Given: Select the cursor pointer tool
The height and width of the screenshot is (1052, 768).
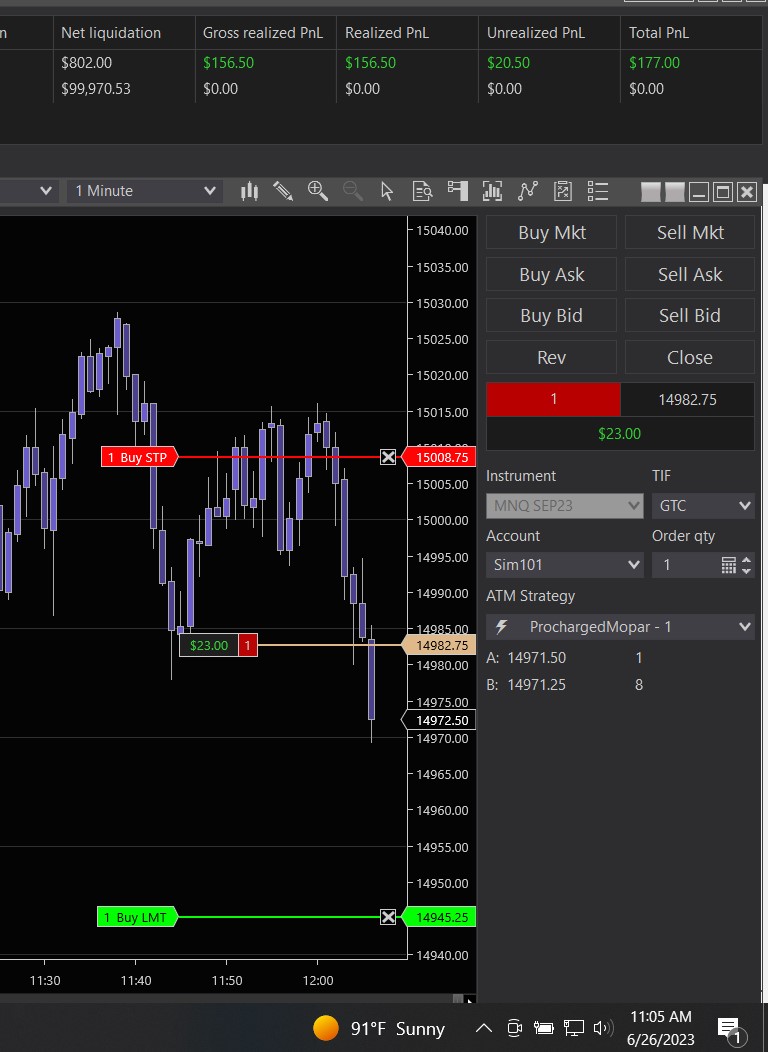Looking at the screenshot, I should pyautogui.click(x=387, y=191).
